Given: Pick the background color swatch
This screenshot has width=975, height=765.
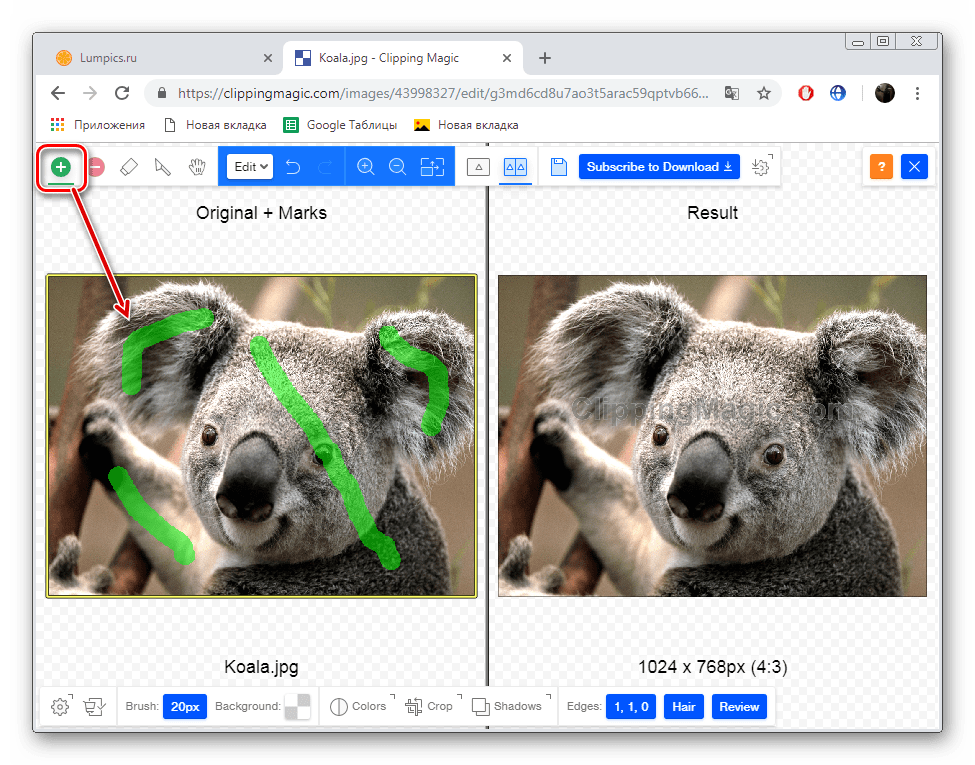Looking at the screenshot, I should tap(297, 707).
